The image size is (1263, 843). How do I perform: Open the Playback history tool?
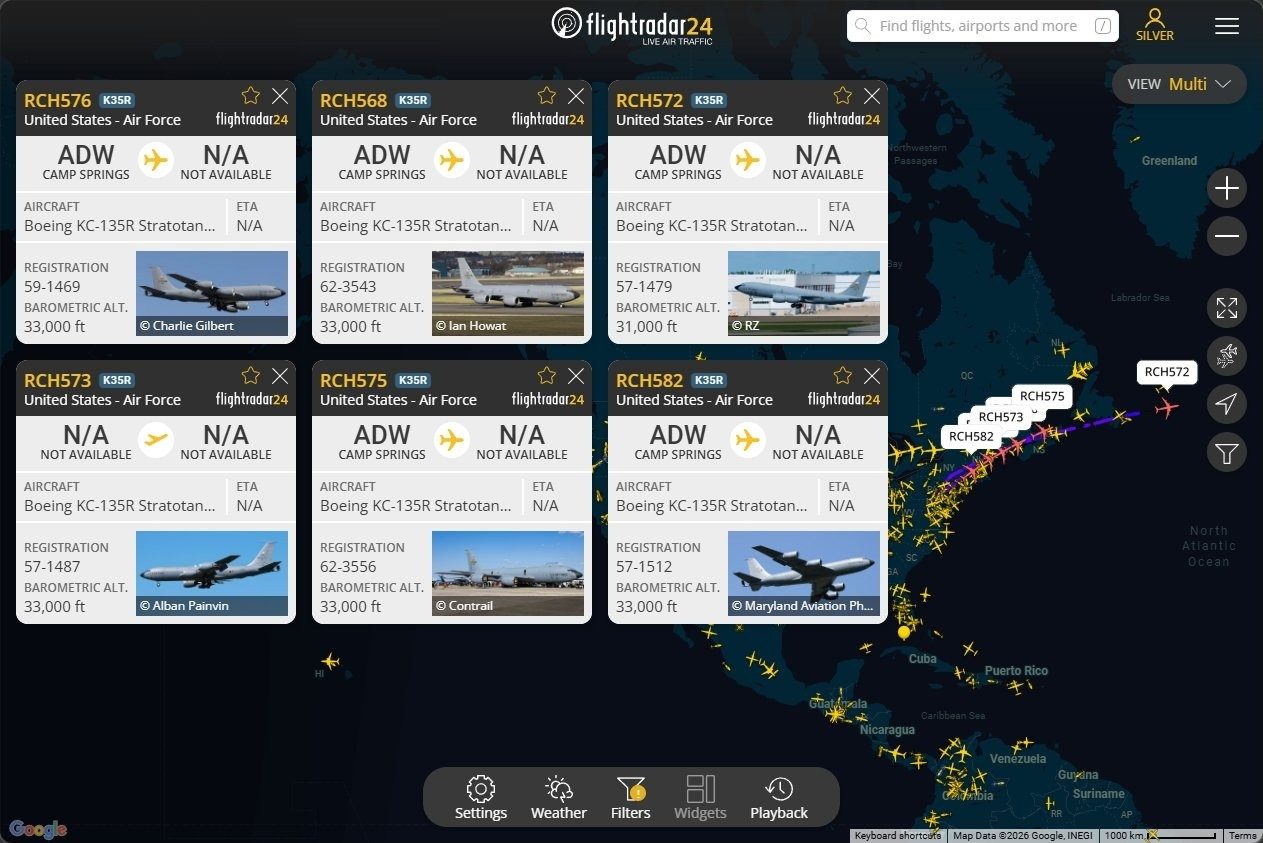coord(778,798)
